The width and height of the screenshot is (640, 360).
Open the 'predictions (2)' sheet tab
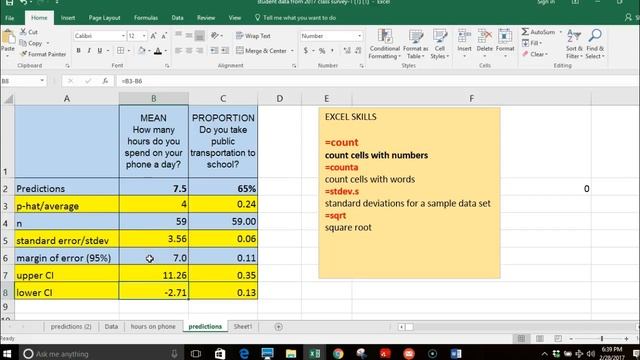[x=71, y=327]
